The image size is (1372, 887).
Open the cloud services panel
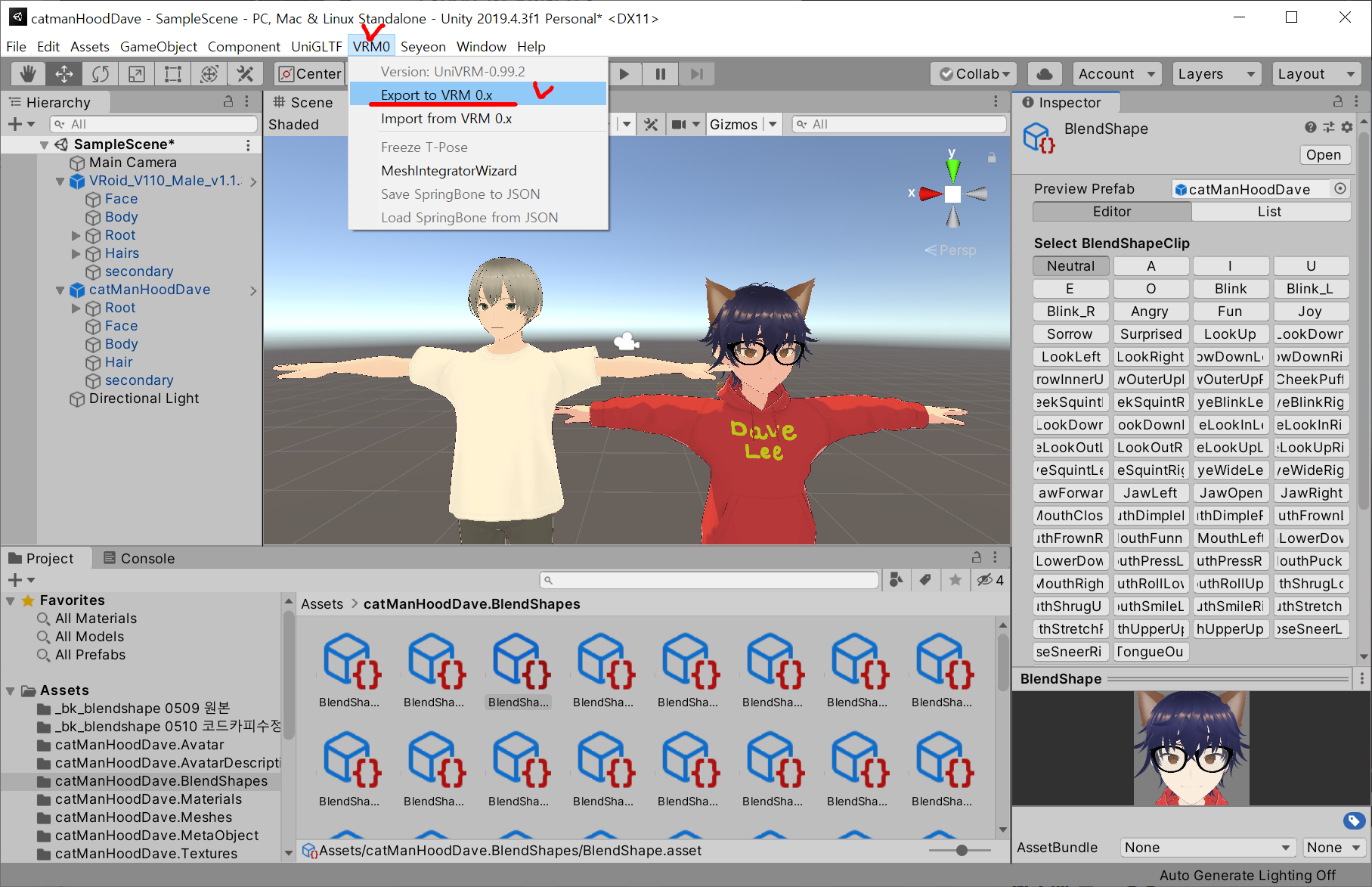coord(1044,73)
